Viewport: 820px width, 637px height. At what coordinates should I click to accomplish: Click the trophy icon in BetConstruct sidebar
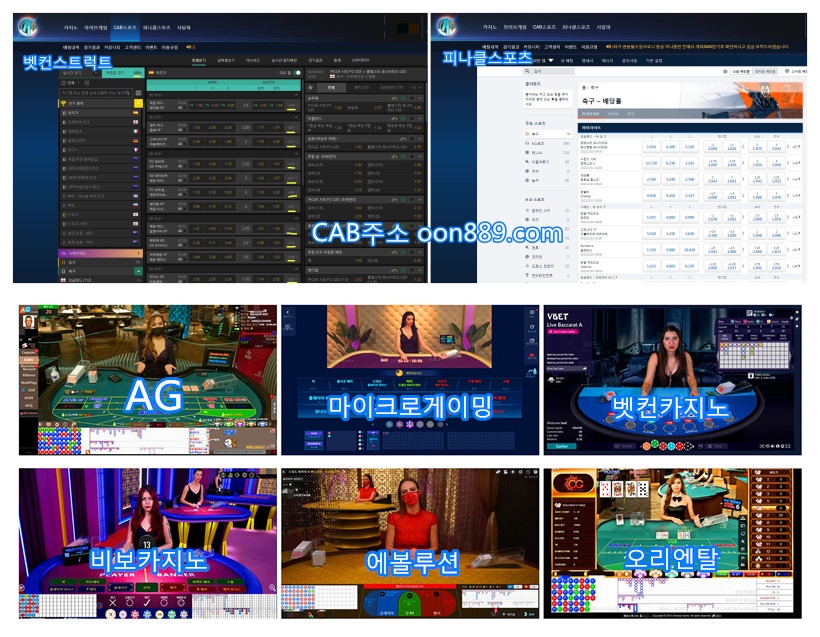point(63,104)
